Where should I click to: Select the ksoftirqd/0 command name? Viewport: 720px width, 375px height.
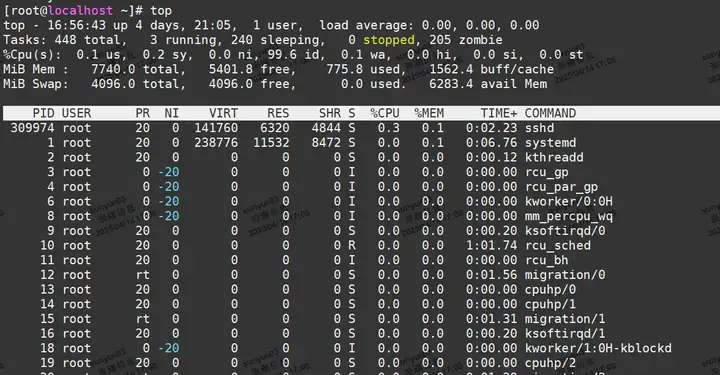(565, 231)
